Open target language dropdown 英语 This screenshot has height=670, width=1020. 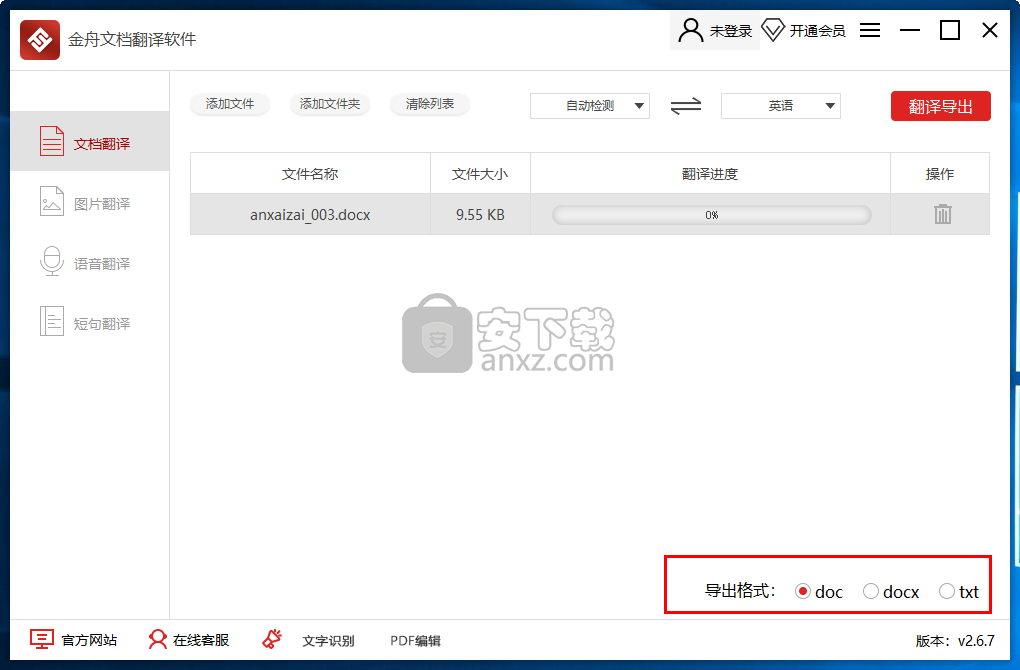[x=781, y=106]
